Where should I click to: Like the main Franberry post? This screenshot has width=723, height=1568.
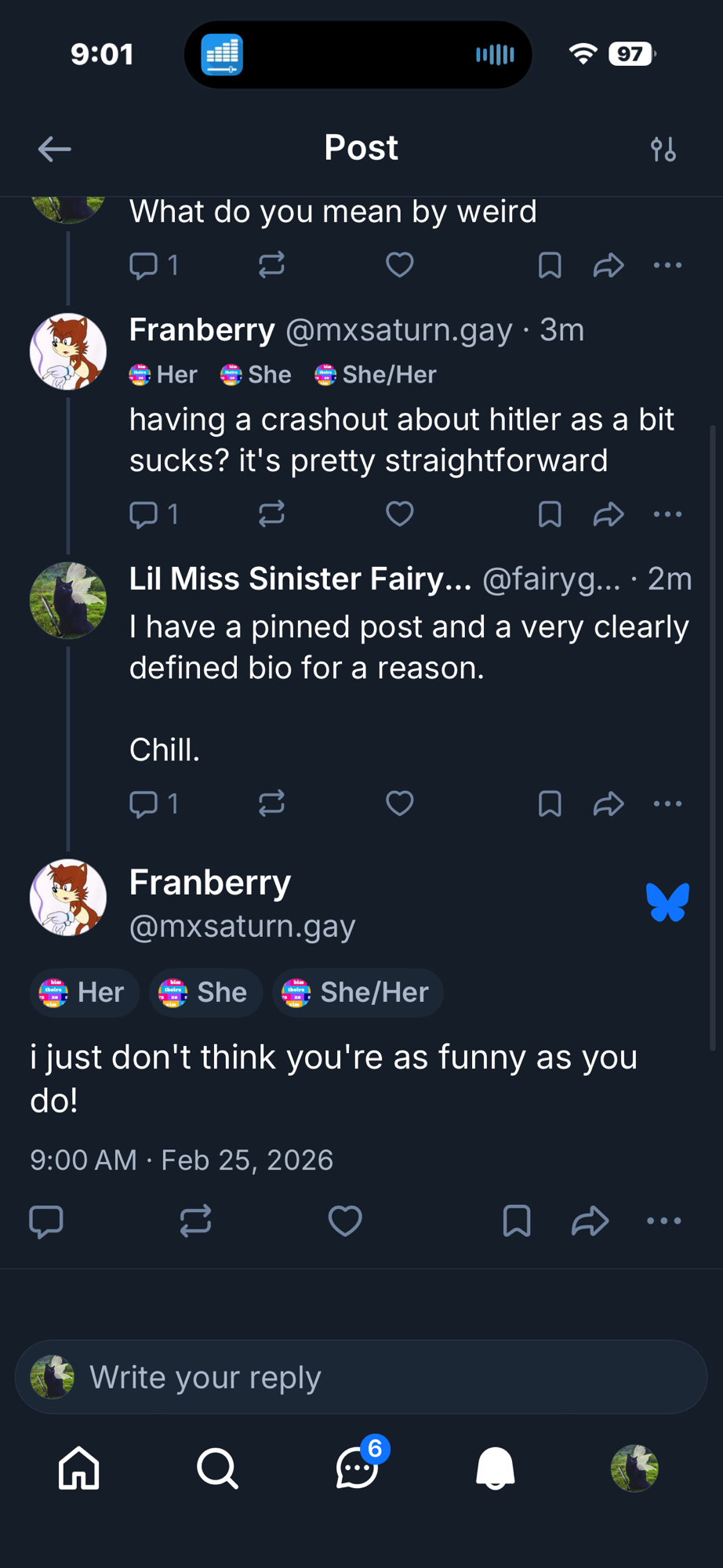point(344,1221)
